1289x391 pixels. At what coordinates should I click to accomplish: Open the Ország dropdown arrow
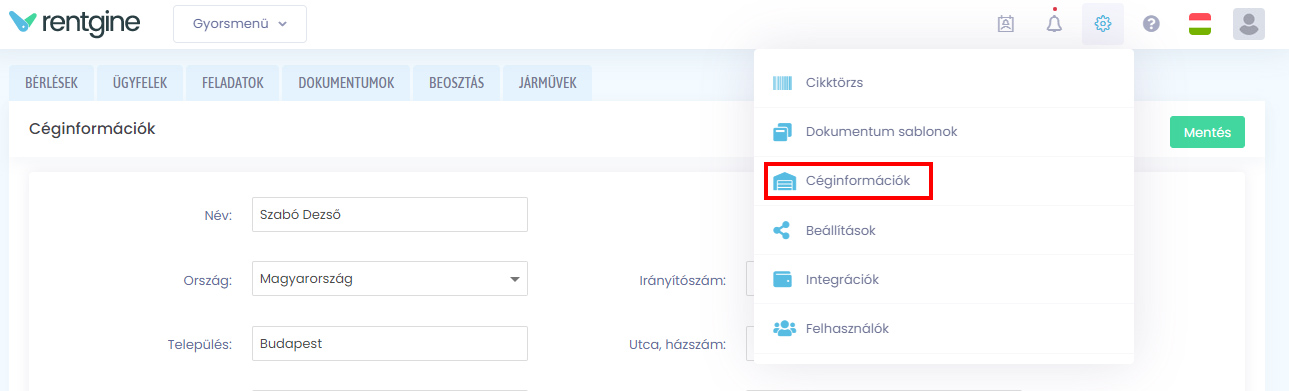tap(515, 279)
